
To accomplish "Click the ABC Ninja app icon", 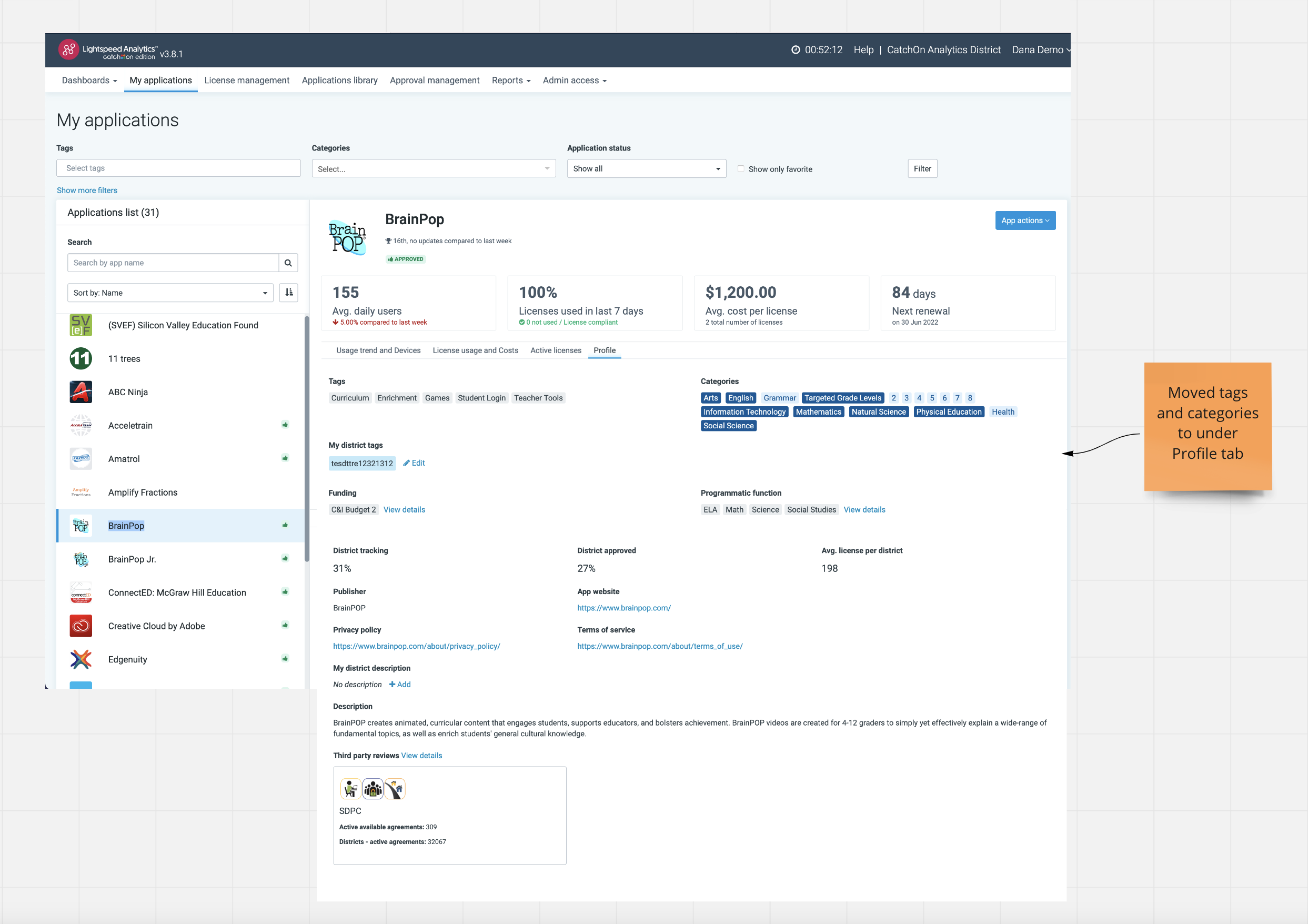I will [x=81, y=392].
